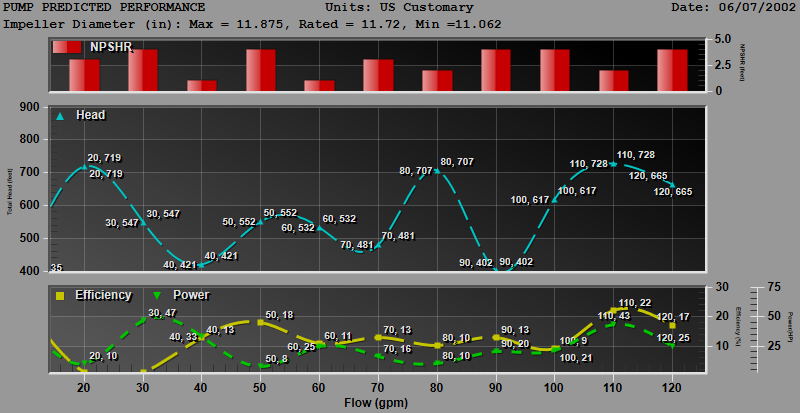800x413 pixels.
Task: Select the NPSHR bar at flow 50
Action: pos(261,70)
